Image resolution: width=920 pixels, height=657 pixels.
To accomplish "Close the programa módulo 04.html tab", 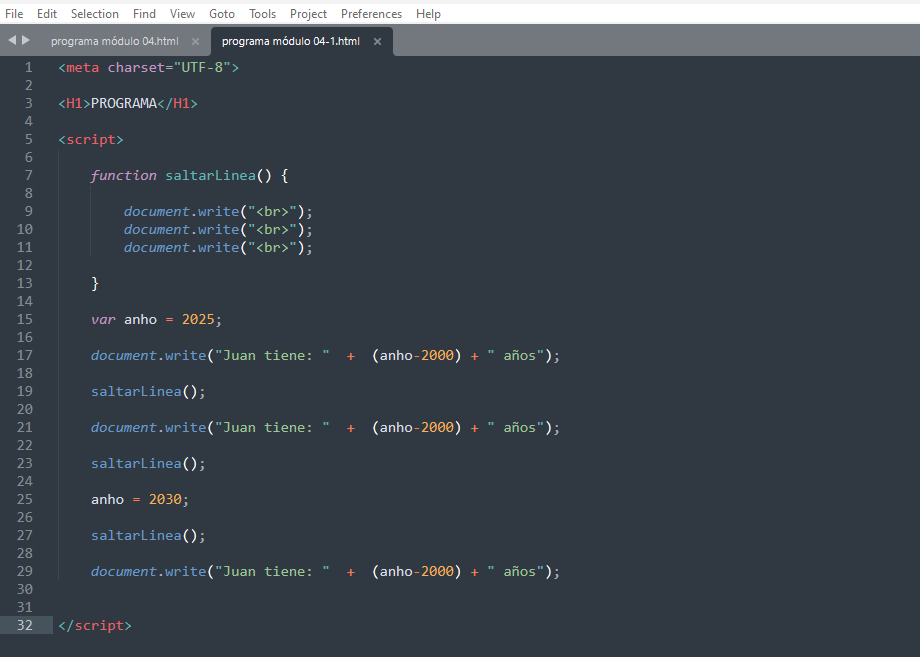I will (195, 41).
